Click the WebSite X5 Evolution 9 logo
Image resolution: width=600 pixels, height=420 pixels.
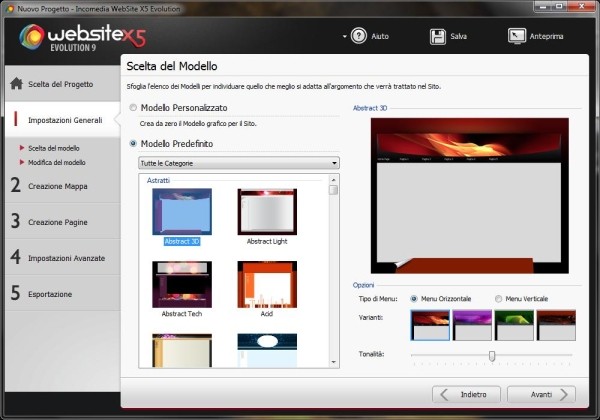point(82,37)
